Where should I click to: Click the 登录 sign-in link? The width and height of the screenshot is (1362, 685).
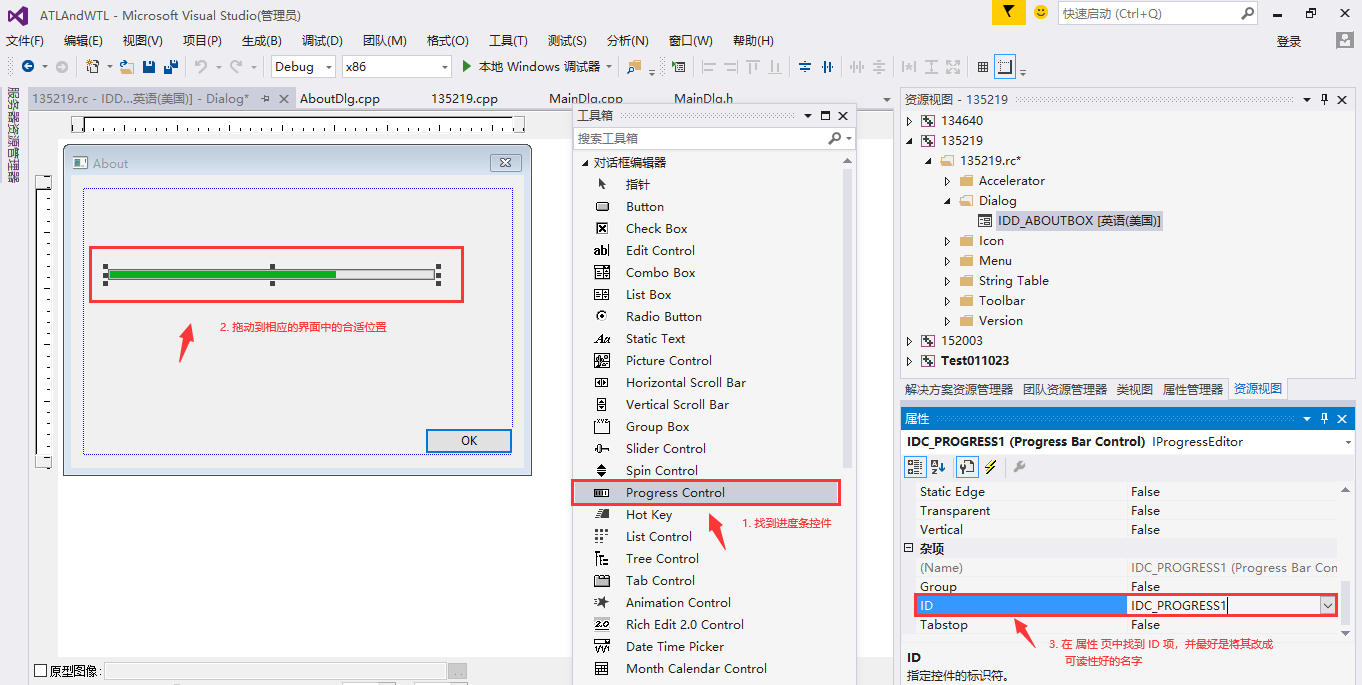point(1289,41)
